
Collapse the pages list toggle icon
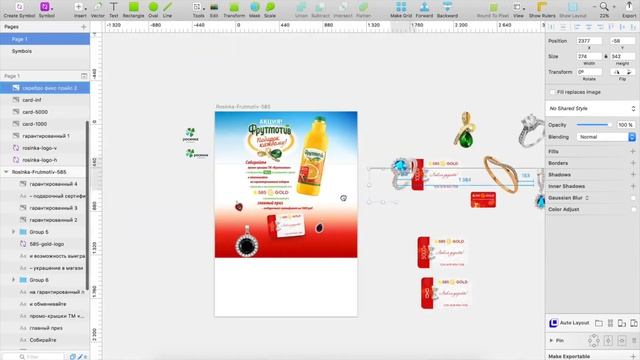(x=84, y=76)
